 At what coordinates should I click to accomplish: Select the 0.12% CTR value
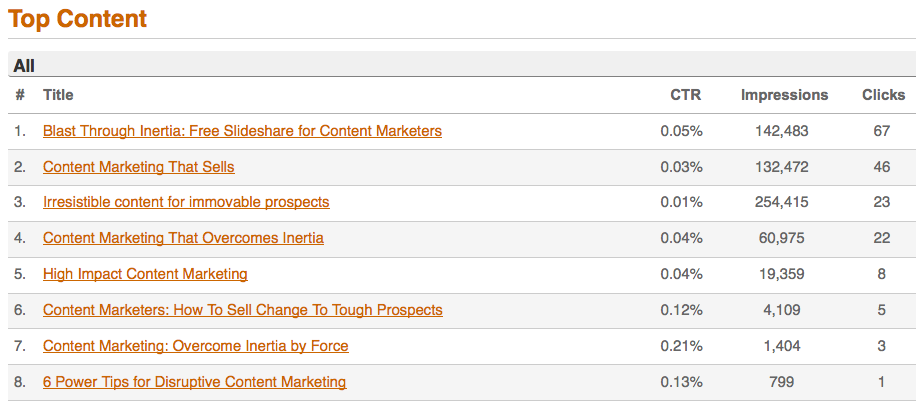(681, 310)
